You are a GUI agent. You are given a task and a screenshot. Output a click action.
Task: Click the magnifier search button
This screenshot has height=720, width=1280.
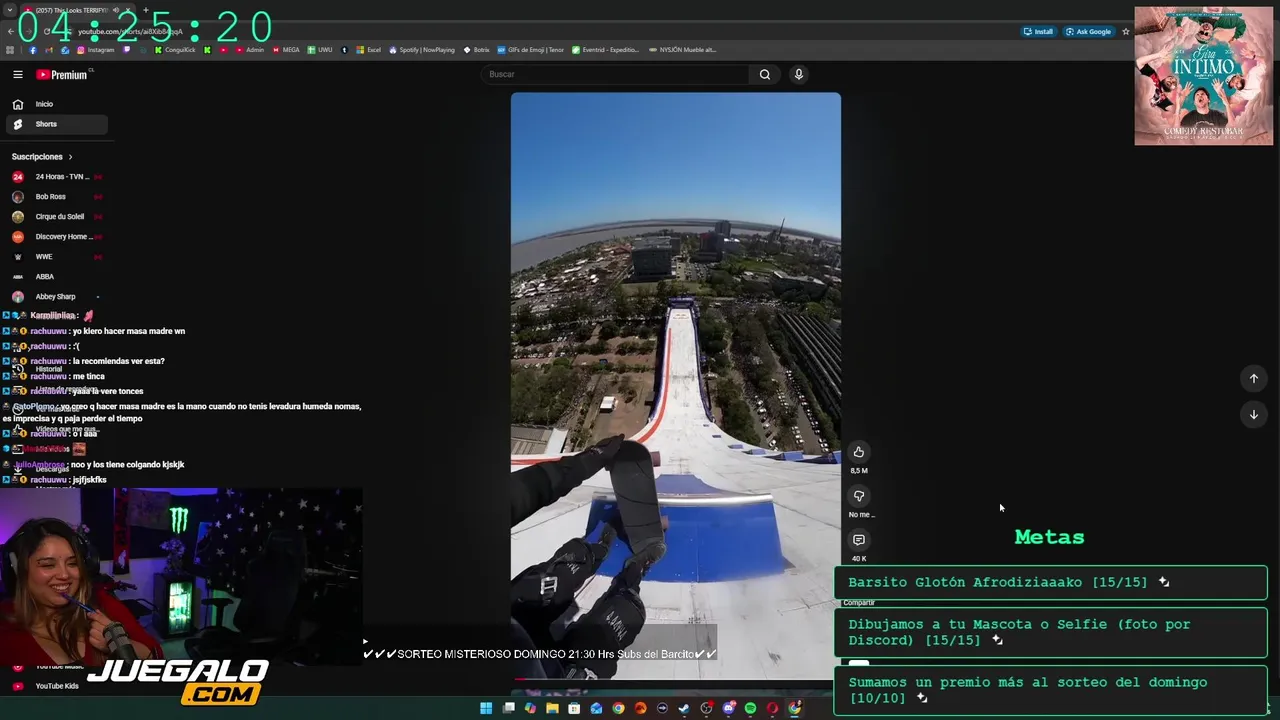pyautogui.click(x=765, y=74)
